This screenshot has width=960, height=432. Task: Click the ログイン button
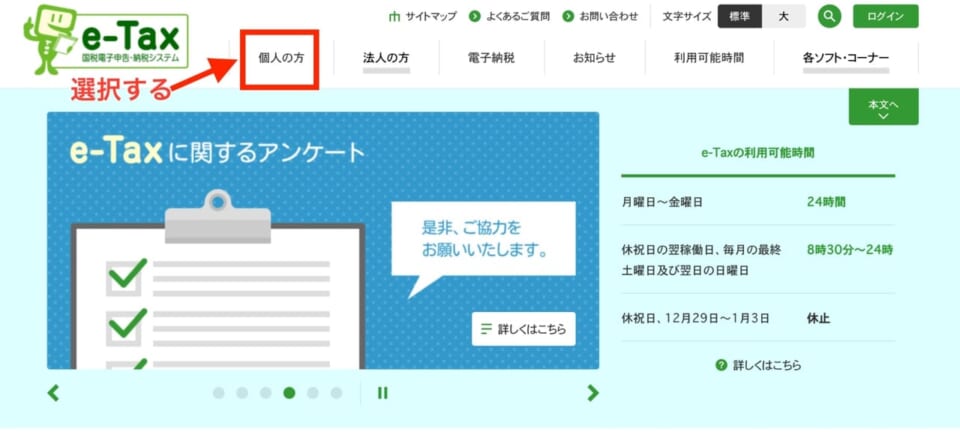885,17
